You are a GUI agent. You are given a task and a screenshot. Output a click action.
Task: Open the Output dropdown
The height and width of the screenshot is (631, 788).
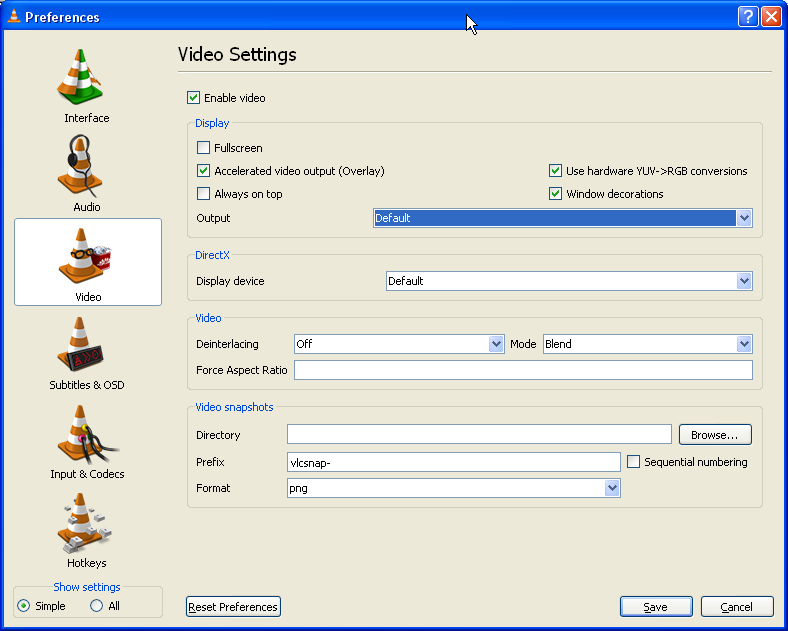click(563, 218)
